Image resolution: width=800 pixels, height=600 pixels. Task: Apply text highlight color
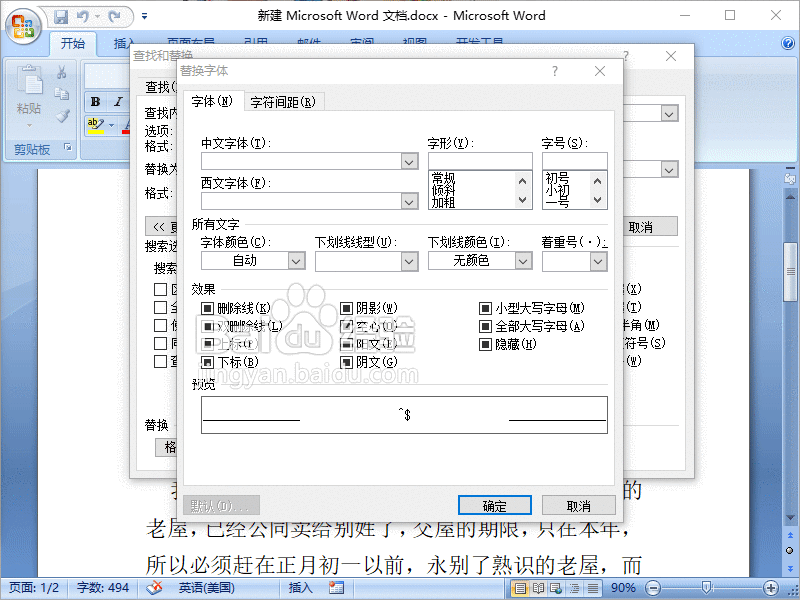tap(95, 126)
